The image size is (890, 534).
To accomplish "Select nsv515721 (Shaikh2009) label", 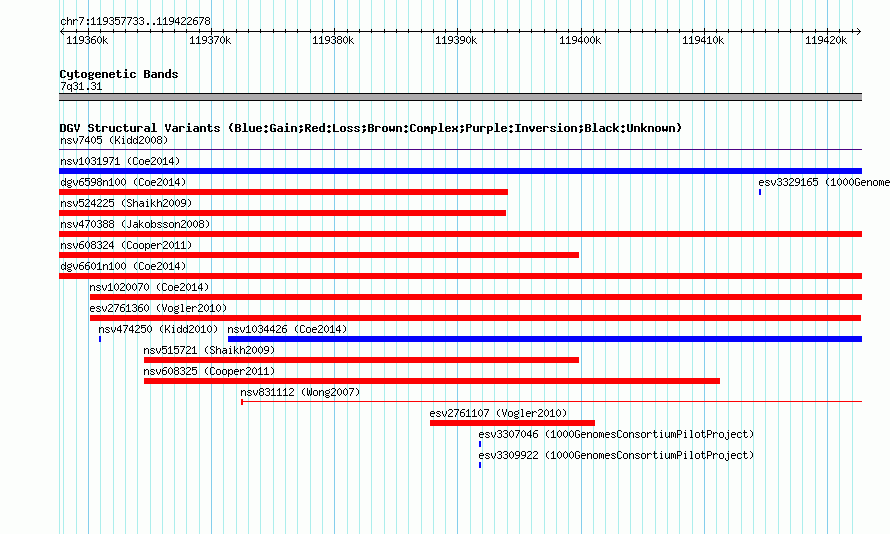I will (209, 350).
